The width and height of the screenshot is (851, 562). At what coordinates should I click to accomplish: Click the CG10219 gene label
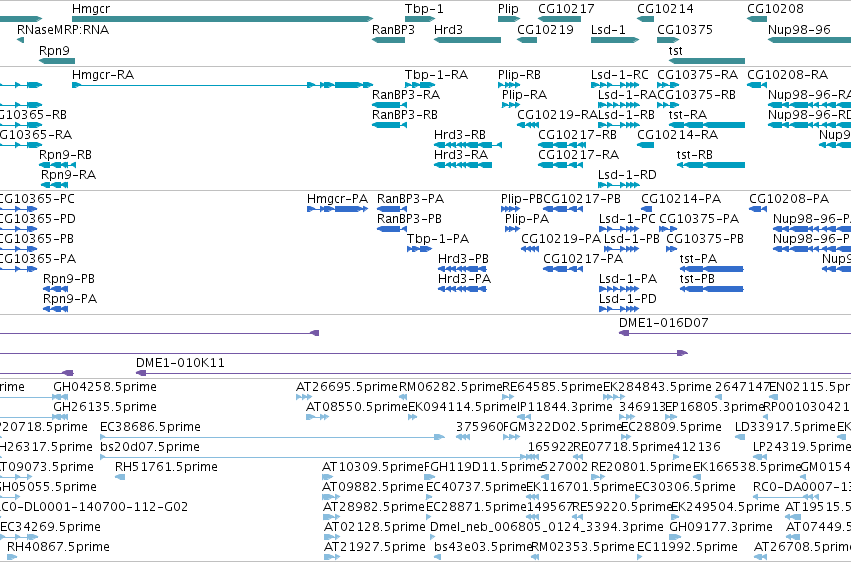(545, 30)
